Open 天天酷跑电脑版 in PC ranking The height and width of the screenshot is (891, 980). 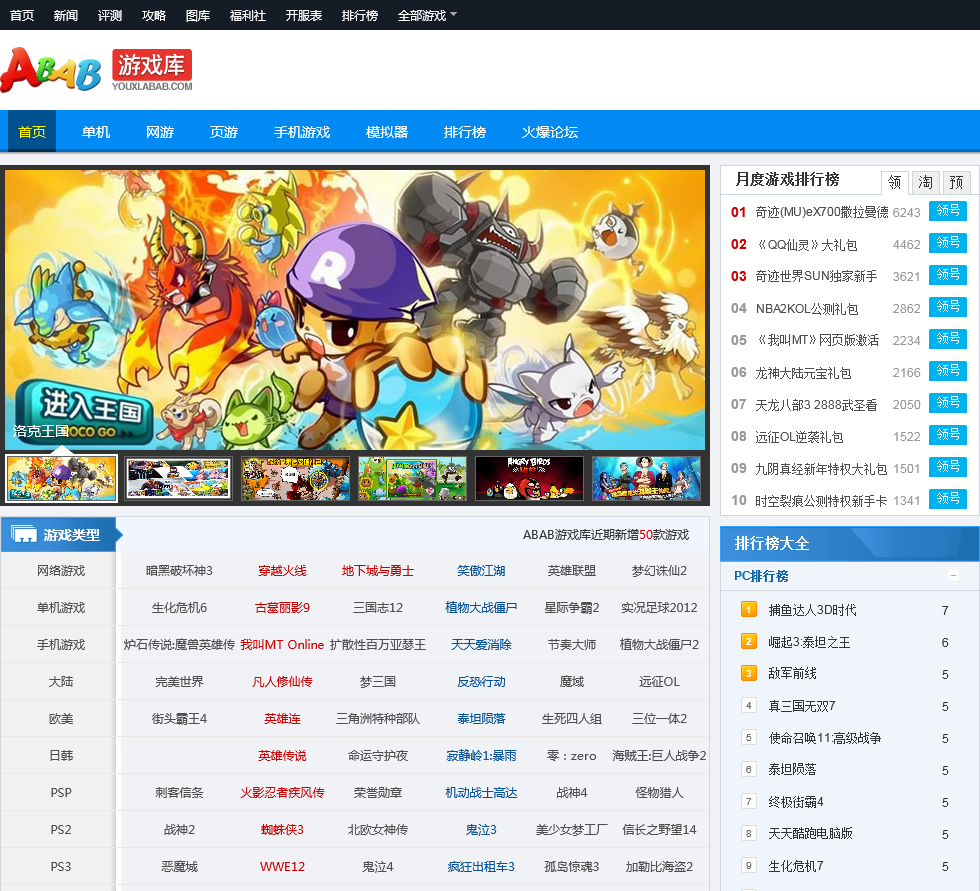click(x=810, y=834)
